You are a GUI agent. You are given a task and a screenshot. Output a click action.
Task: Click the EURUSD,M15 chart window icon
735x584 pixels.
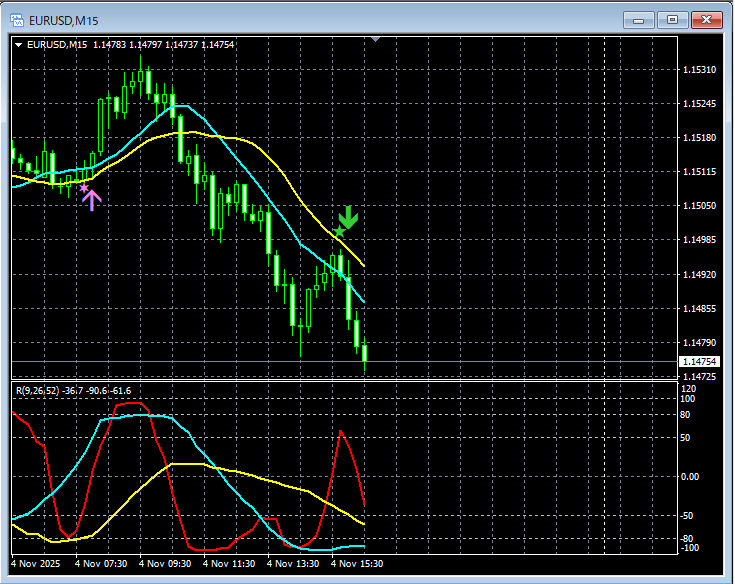pyautogui.click(x=17, y=20)
